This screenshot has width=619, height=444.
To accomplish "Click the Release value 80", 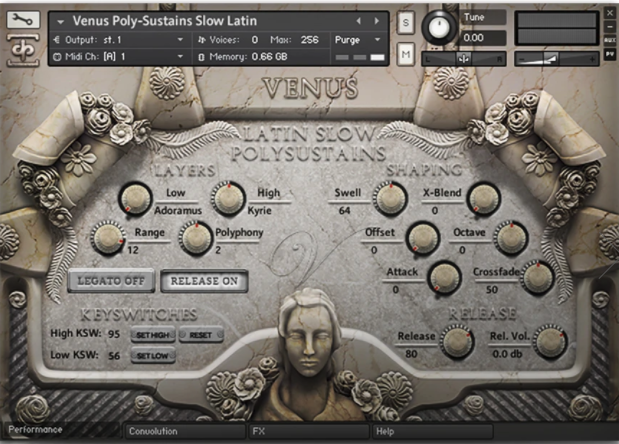I will 411,354.
